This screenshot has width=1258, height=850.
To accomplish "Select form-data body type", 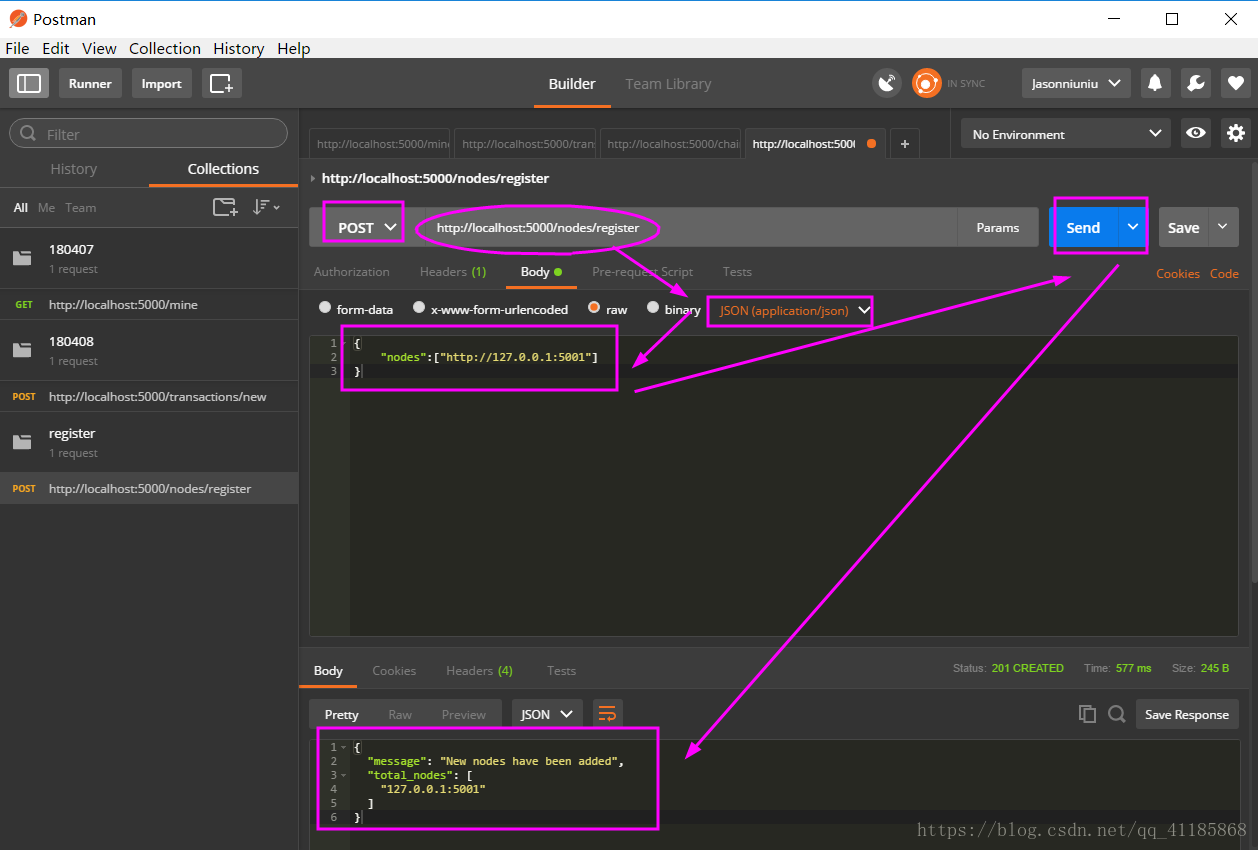I will tap(325, 308).
